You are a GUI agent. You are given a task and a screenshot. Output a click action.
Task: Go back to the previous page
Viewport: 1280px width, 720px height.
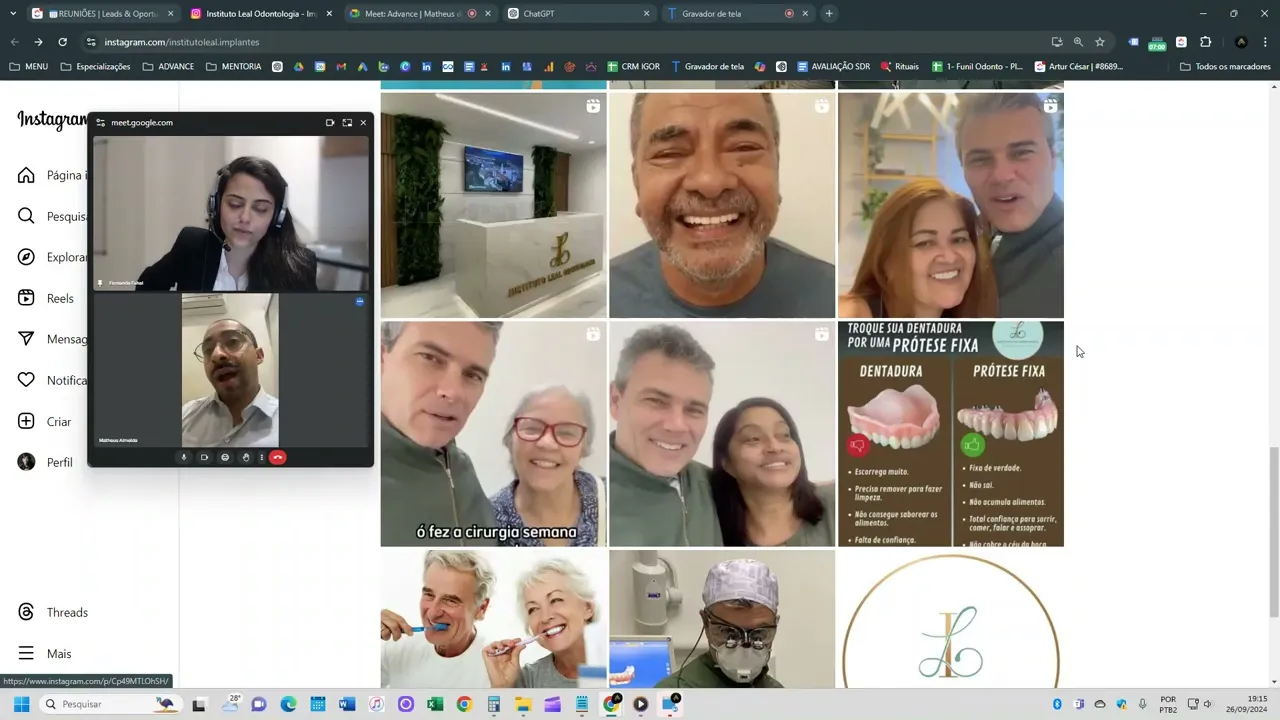[x=14, y=42]
